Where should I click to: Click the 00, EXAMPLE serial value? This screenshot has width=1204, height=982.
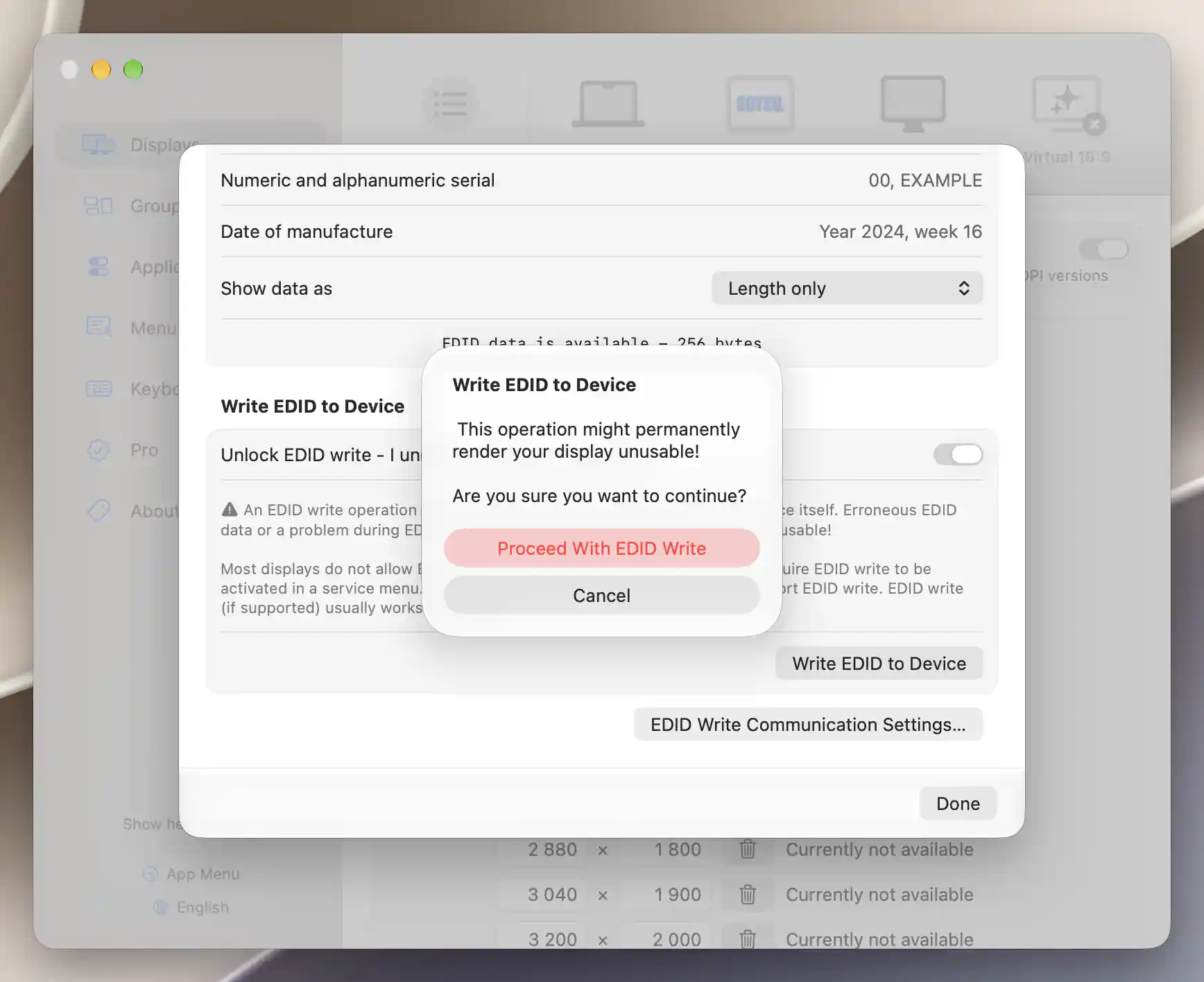[925, 180]
